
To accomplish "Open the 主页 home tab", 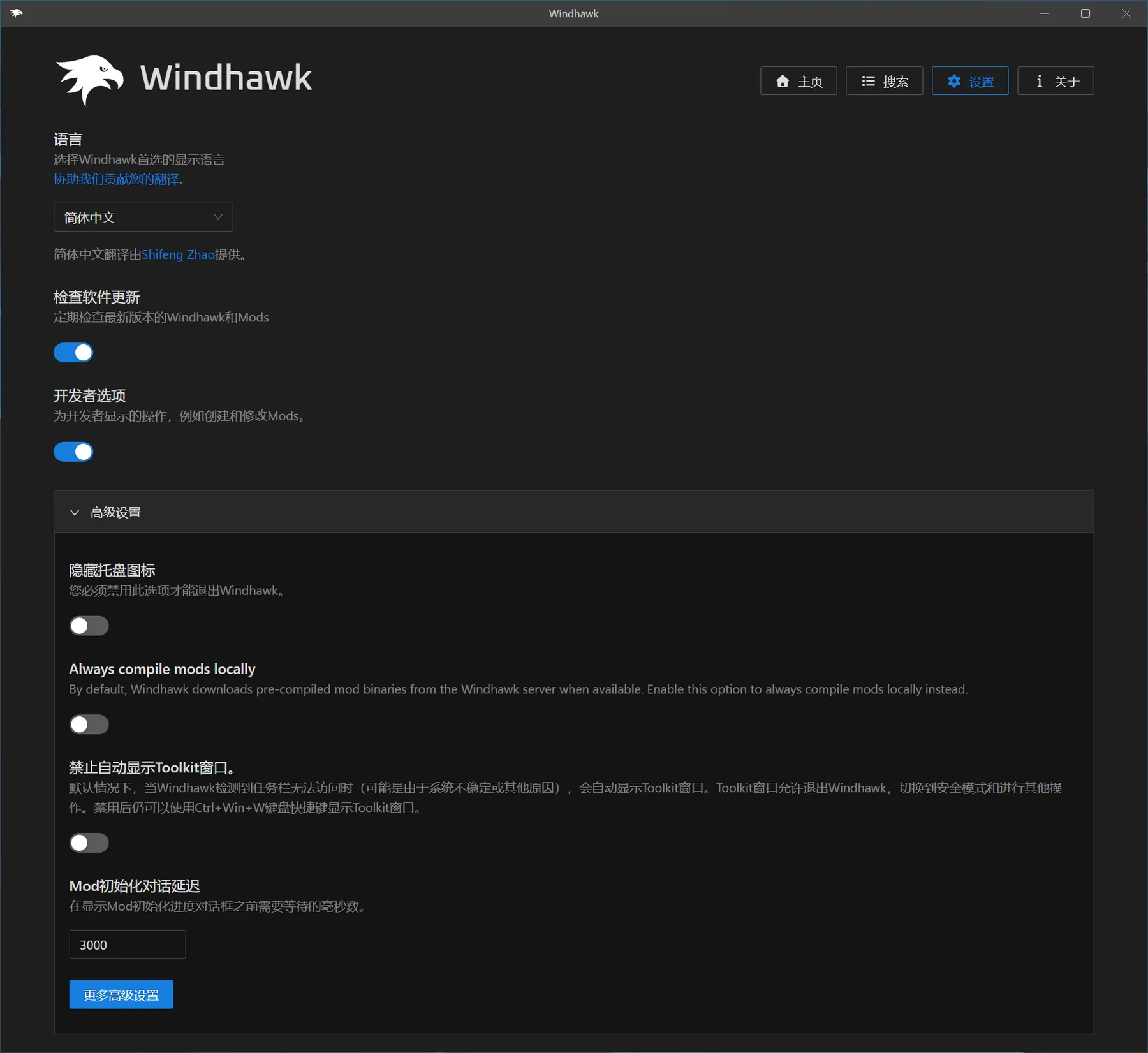I will click(x=798, y=81).
